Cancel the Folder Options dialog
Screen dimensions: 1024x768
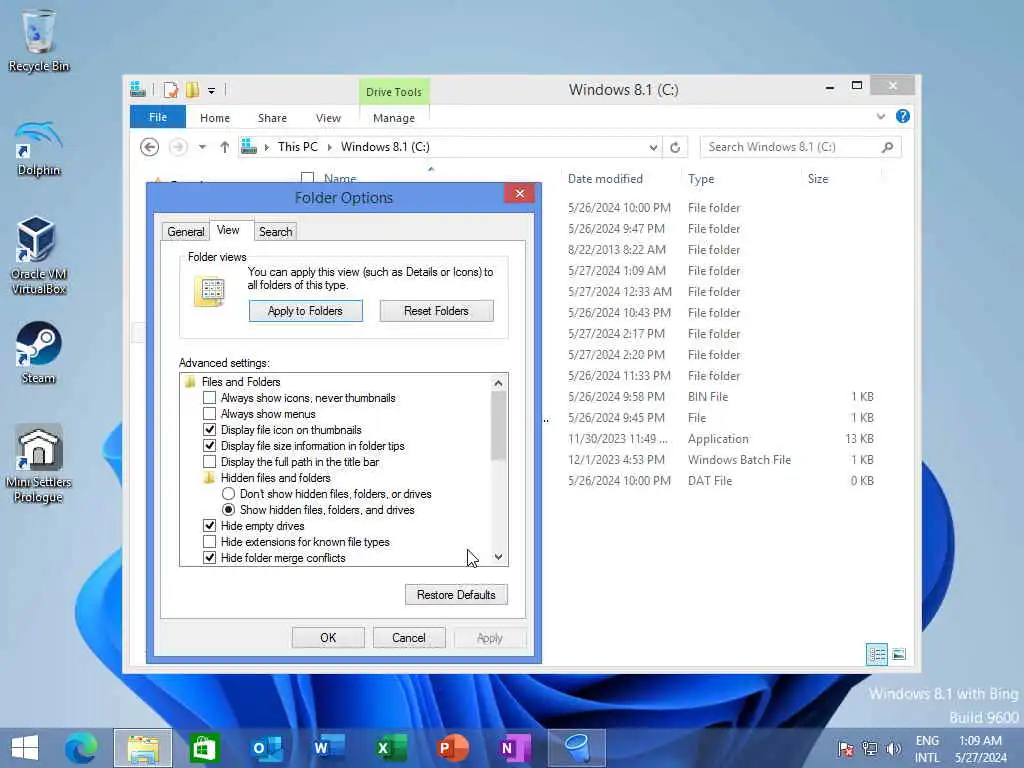pyautogui.click(x=409, y=638)
